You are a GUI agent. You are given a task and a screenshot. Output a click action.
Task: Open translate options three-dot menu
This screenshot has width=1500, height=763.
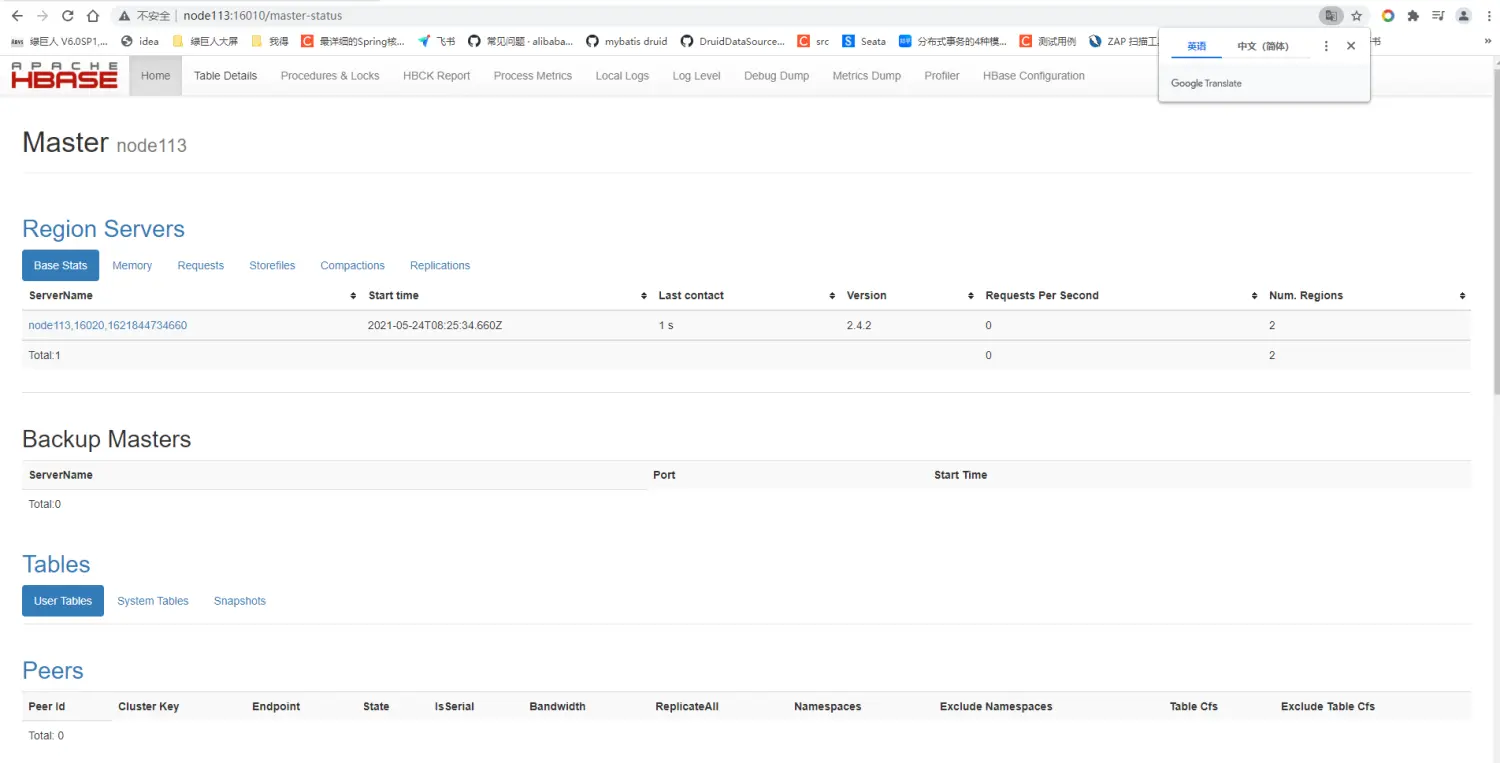point(1326,46)
